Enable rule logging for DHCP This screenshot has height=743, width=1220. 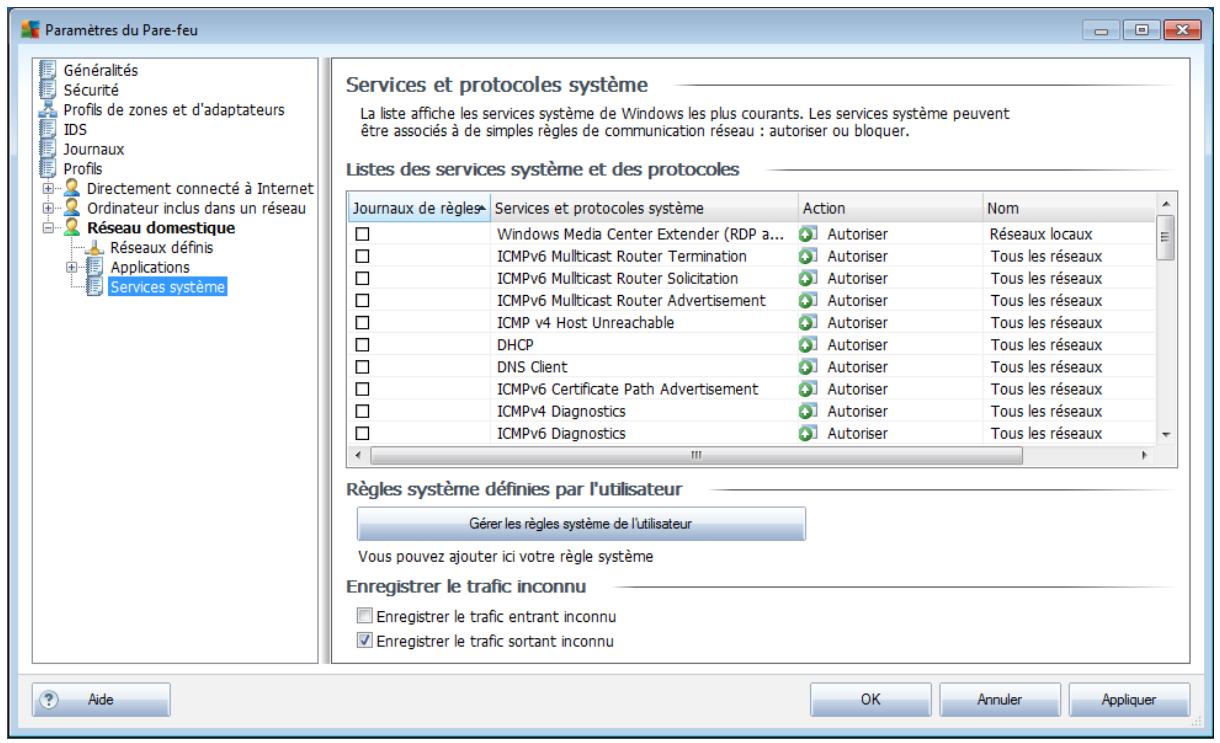pyautogui.click(x=363, y=344)
